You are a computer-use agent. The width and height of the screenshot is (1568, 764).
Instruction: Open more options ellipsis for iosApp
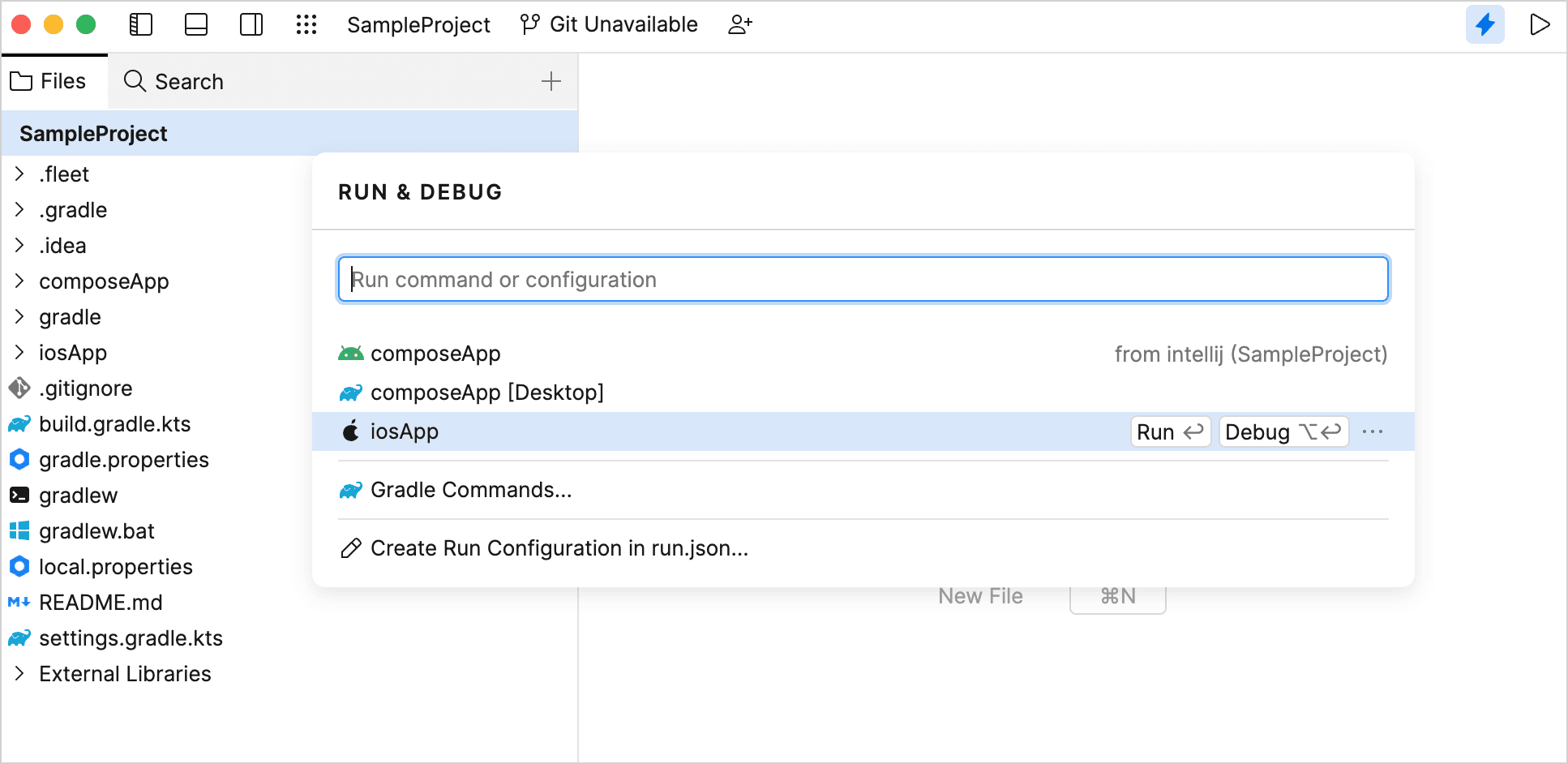[1373, 431]
